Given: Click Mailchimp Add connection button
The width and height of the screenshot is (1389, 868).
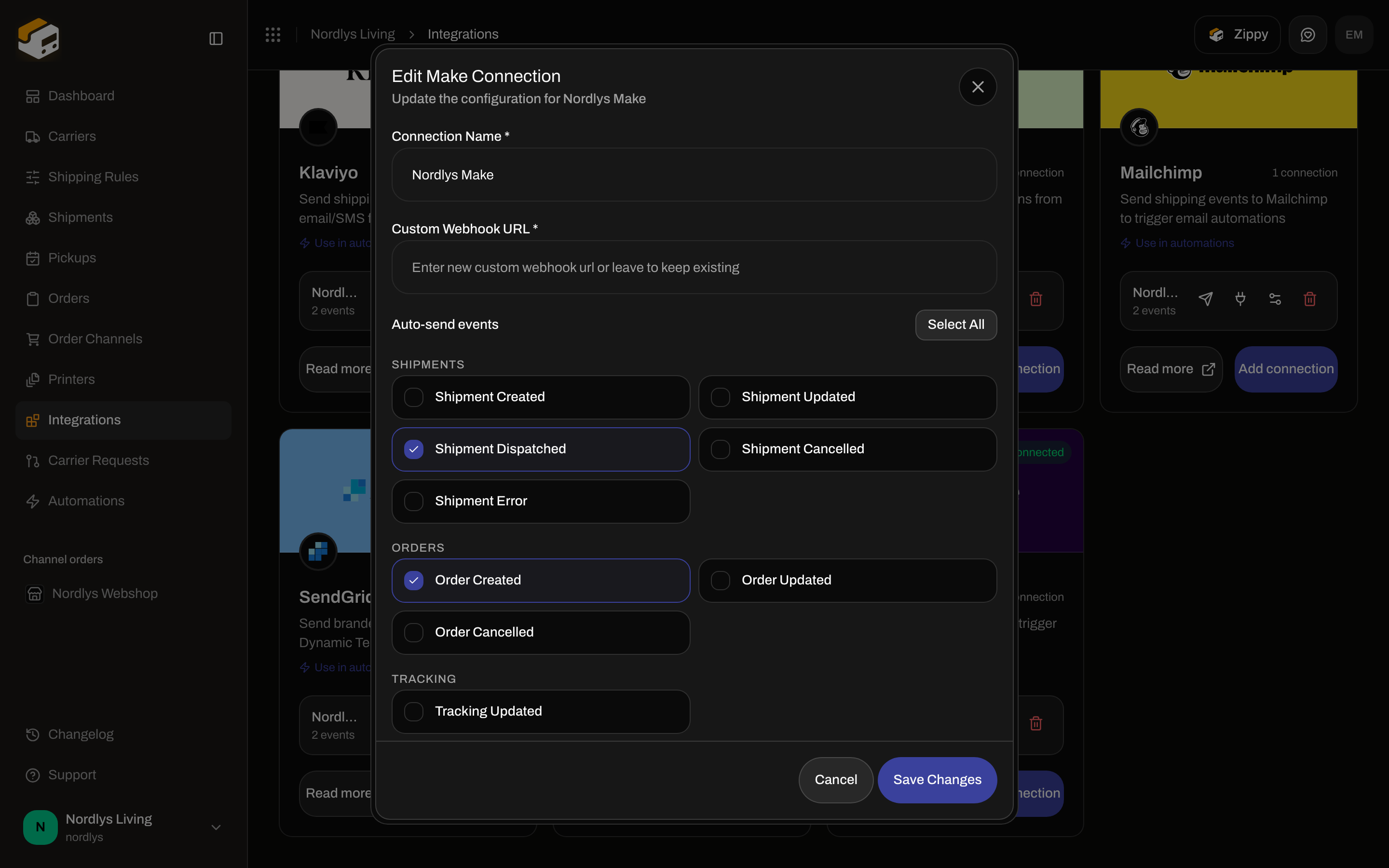Looking at the screenshot, I should coord(1286,369).
